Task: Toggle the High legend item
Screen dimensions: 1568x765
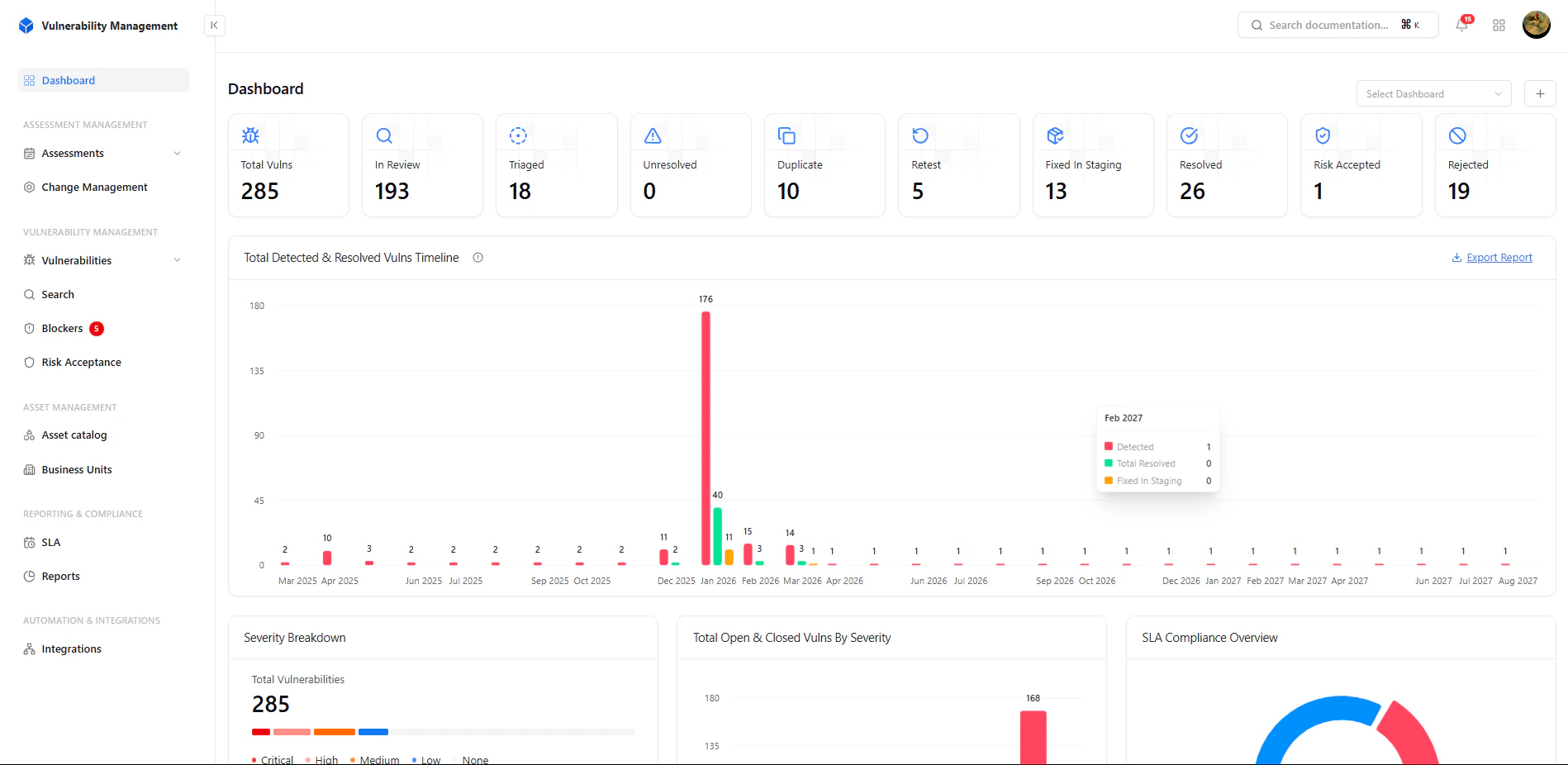Action: (321, 759)
